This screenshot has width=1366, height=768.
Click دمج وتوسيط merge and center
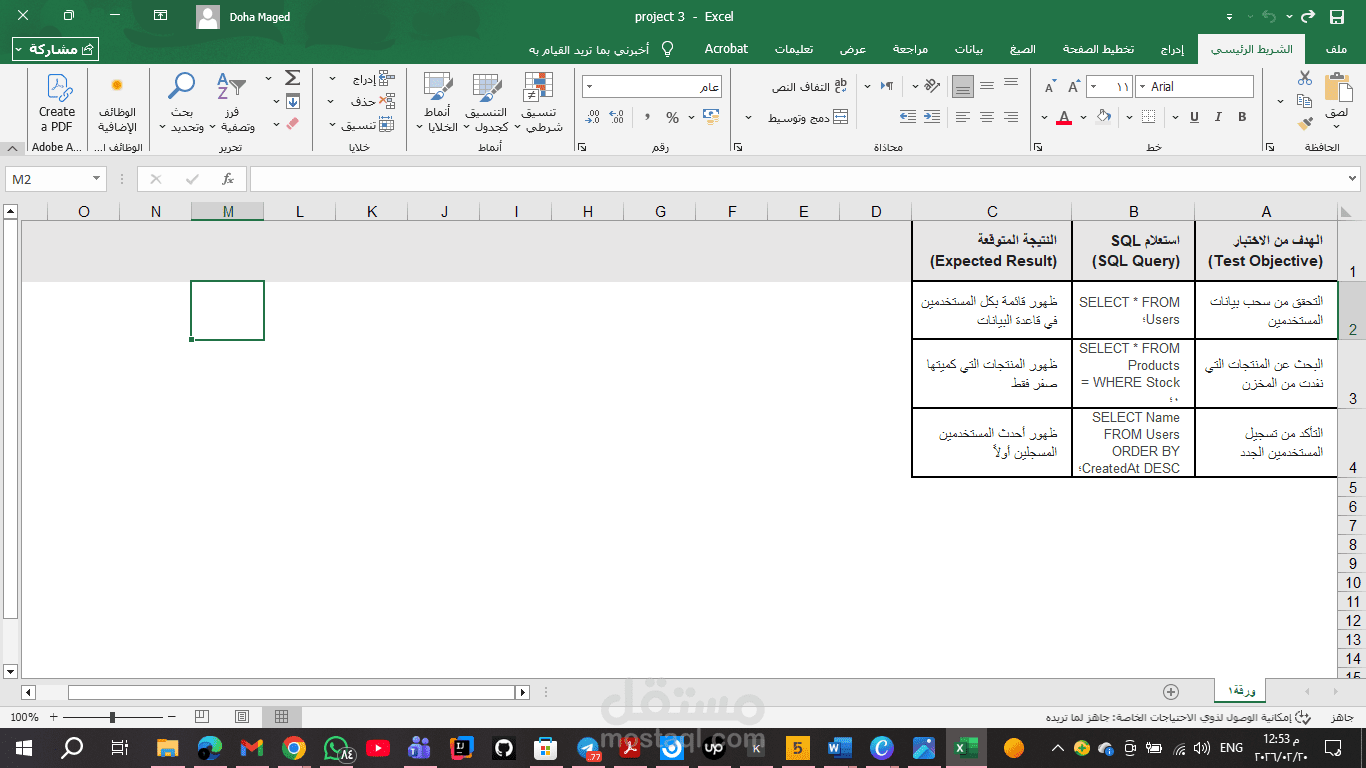[808, 117]
